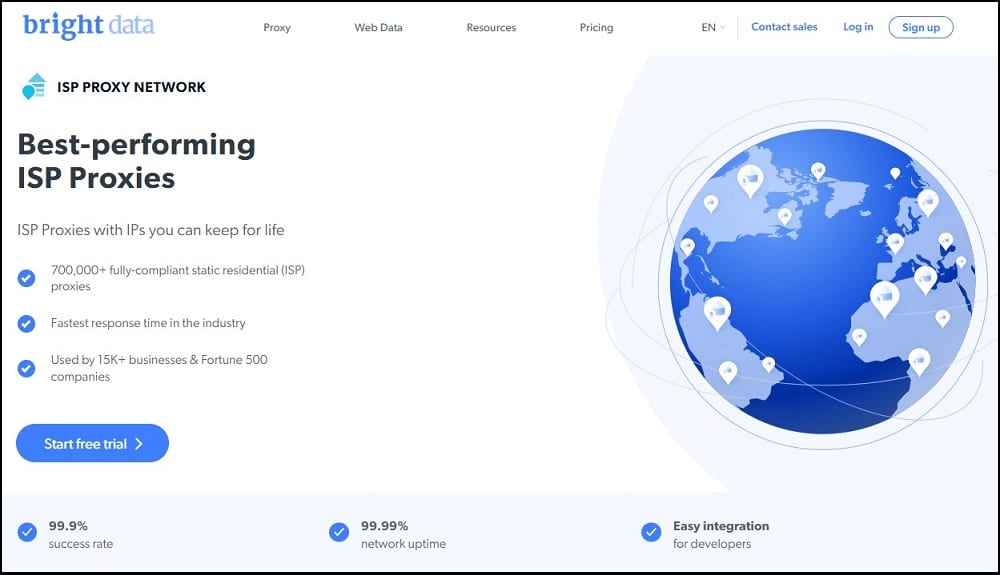This screenshot has width=1000, height=575.
Task: Click the globe illustration
Action: click(823, 280)
